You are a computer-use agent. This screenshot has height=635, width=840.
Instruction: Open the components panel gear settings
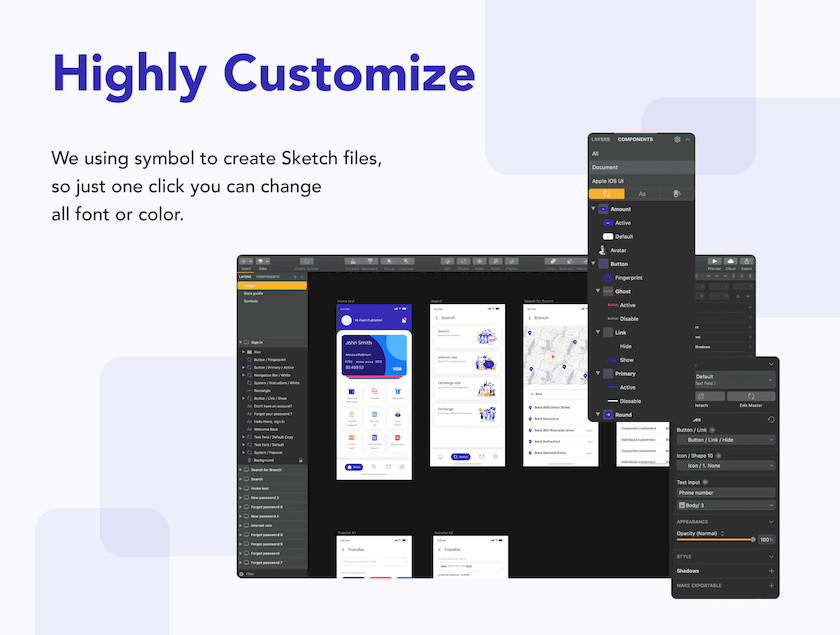tap(677, 139)
